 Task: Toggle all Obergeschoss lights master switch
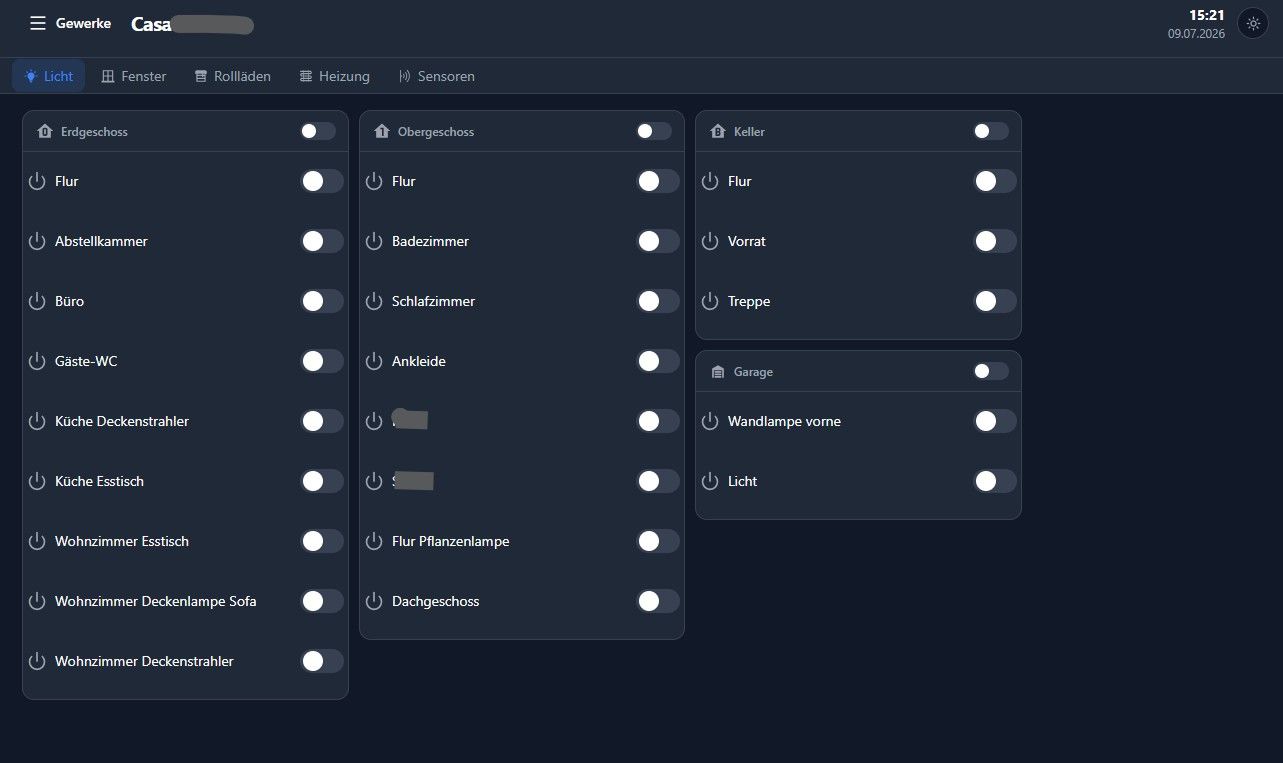click(654, 131)
